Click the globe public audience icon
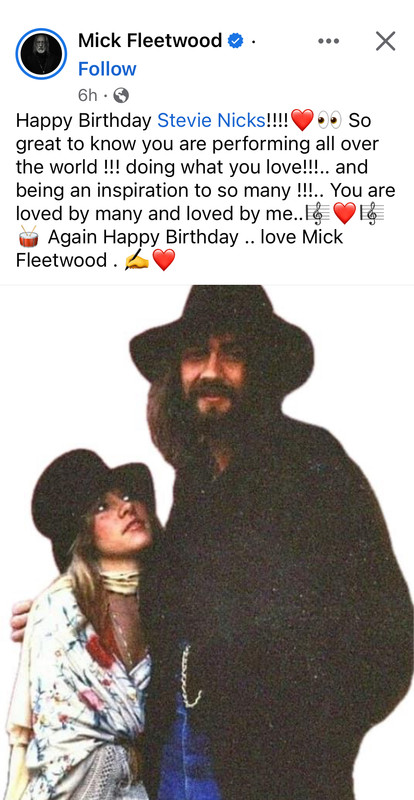414x800 pixels. (120, 95)
